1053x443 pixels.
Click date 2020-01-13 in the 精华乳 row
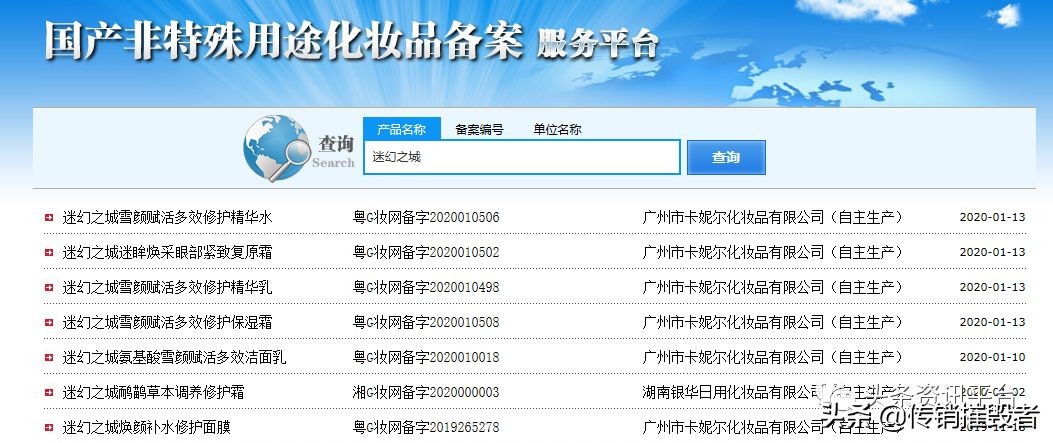point(993,287)
